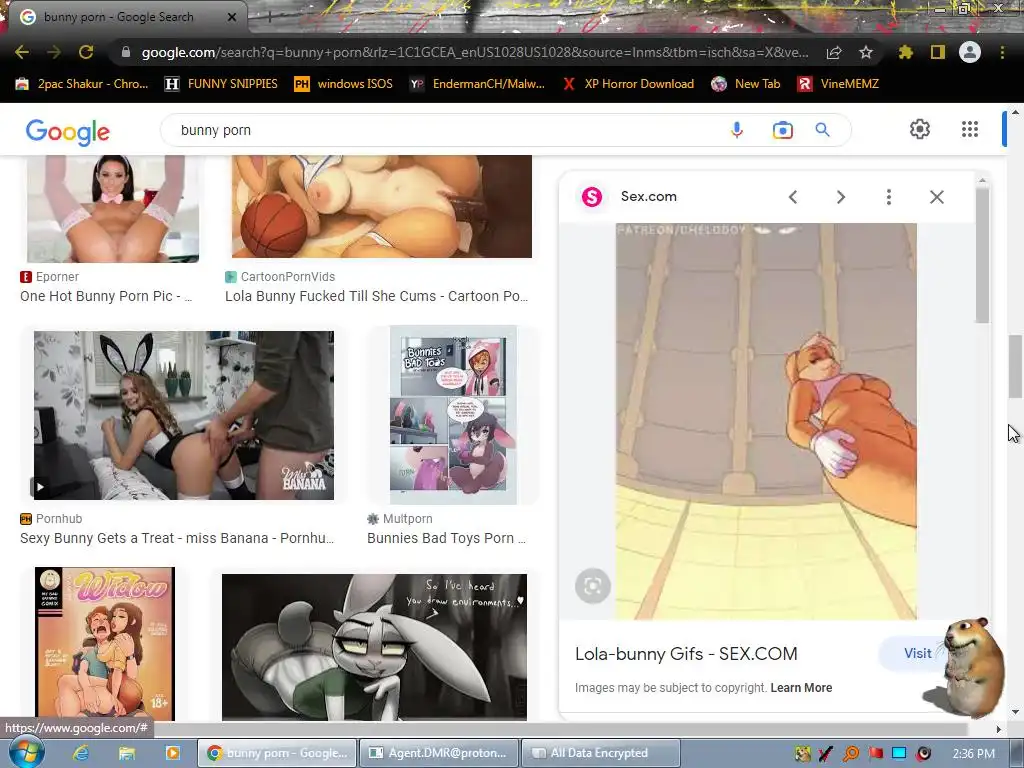Screen dimensions: 1024x768
Task: Click the red flag tray icon
Action: pyautogui.click(x=876, y=754)
